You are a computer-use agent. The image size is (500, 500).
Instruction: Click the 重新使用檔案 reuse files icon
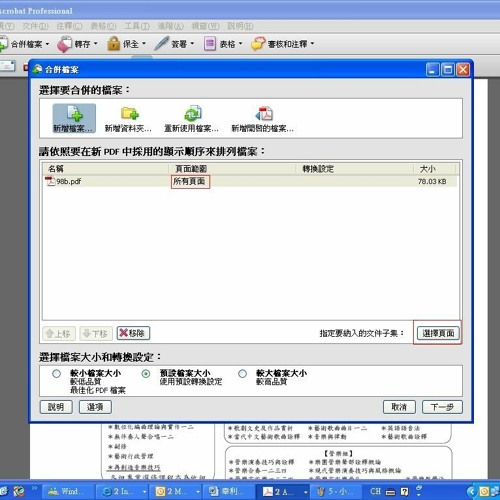pyautogui.click(x=193, y=113)
